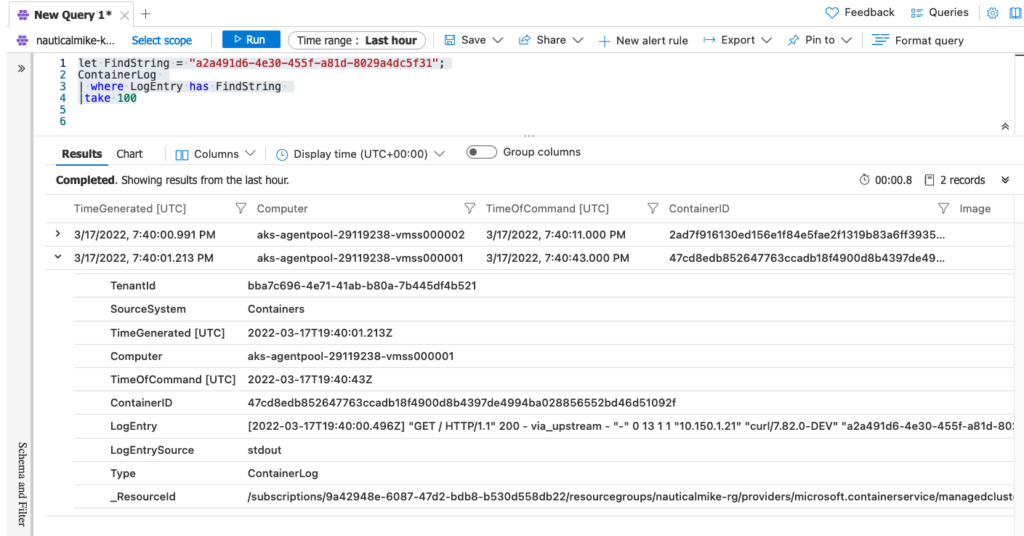Expand the Schema and Filter side panel
The height and width of the screenshot is (536, 1024).
(22, 69)
